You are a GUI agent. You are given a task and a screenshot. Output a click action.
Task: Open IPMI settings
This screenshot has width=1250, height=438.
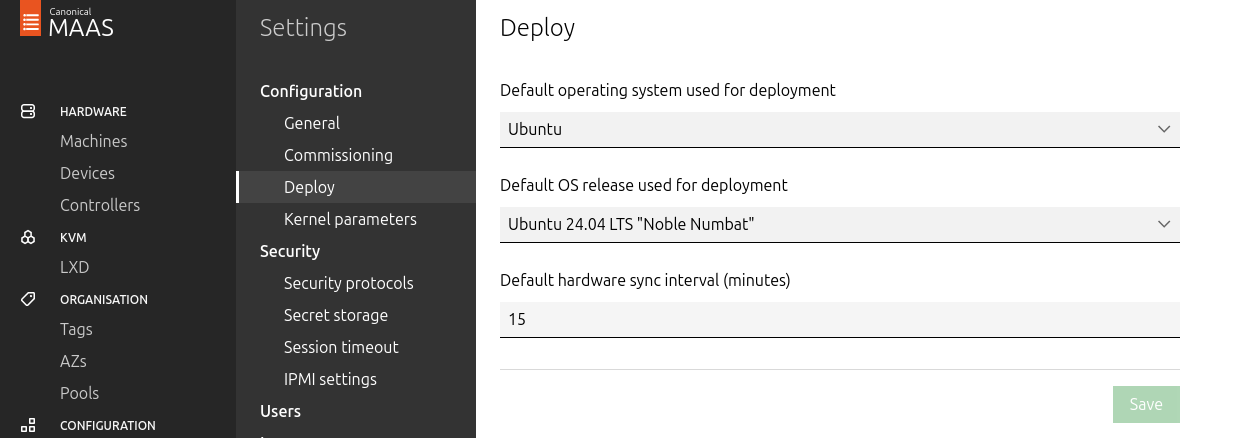tap(330, 379)
